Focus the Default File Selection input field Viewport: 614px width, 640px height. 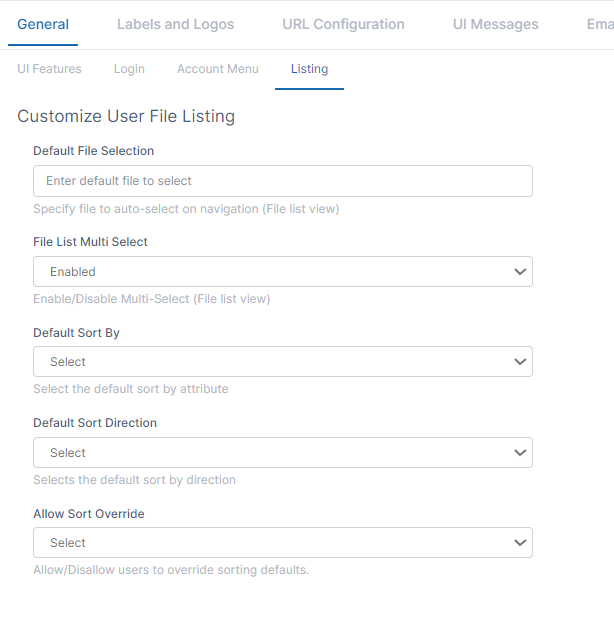click(x=282, y=181)
